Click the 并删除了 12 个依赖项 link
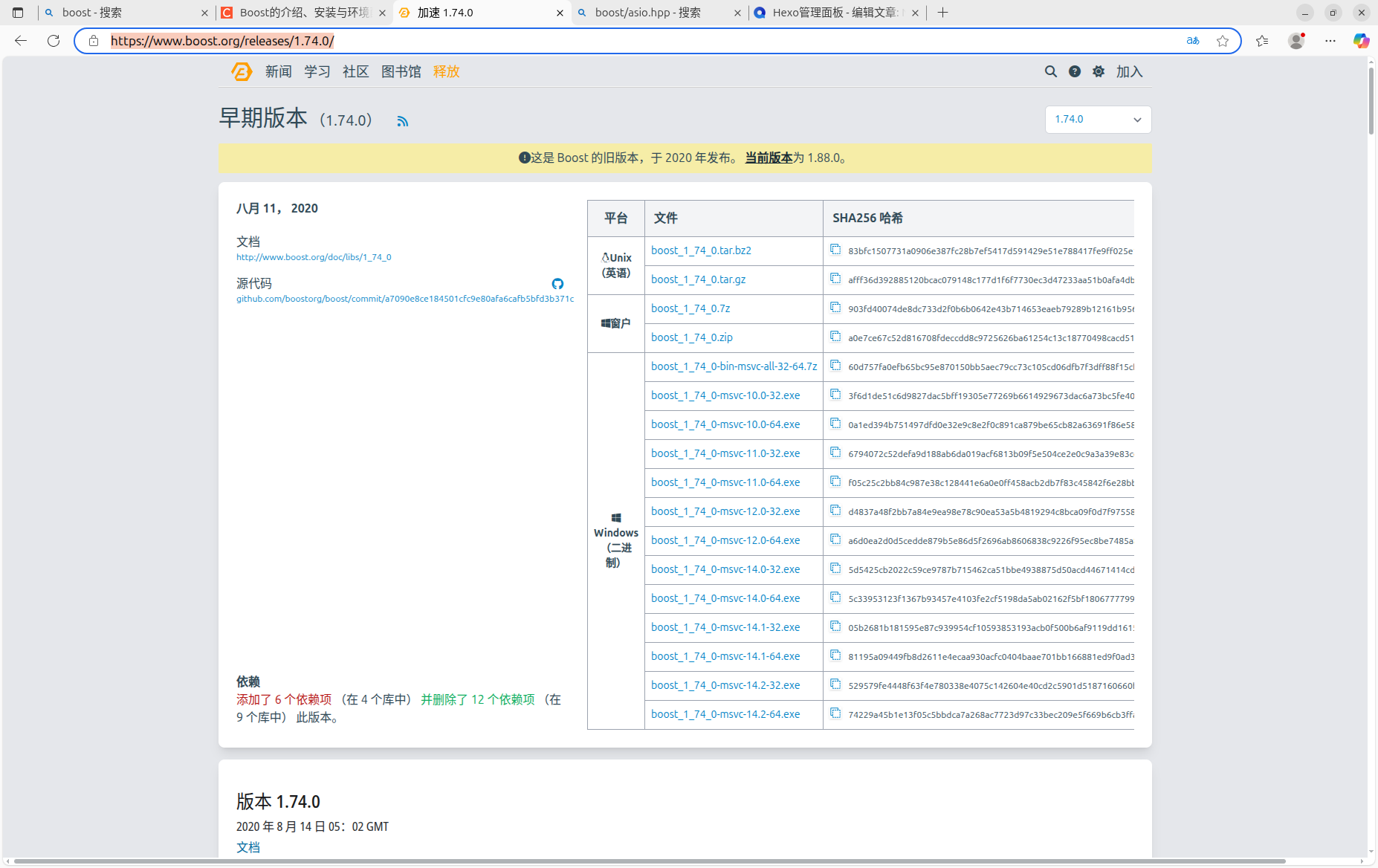1378x868 pixels. 478,699
